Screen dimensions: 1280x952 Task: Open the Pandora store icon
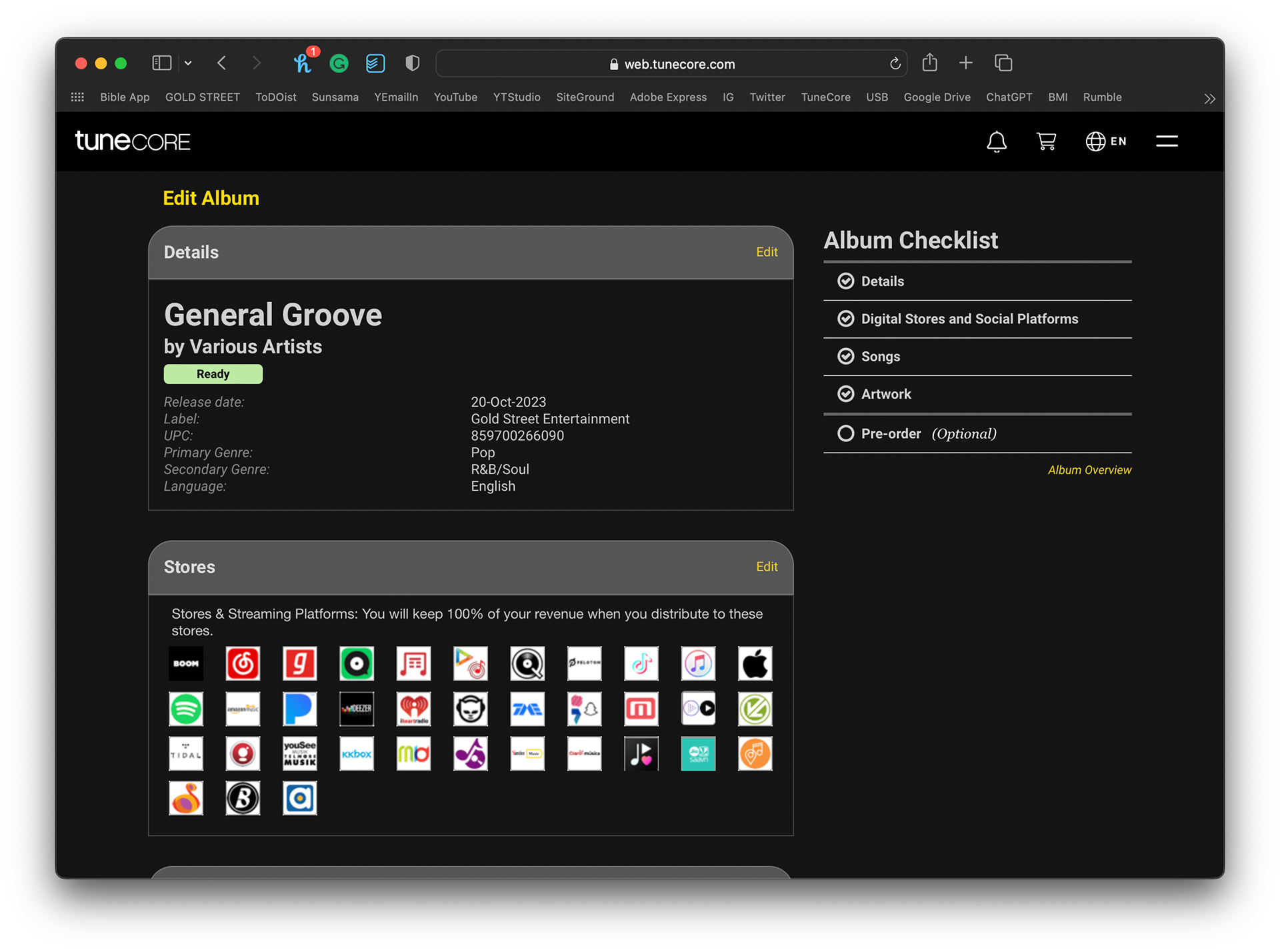(x=300, y=709)
